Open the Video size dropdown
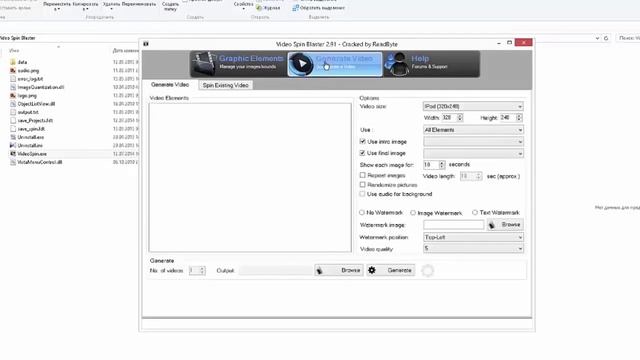 [473, 106]
